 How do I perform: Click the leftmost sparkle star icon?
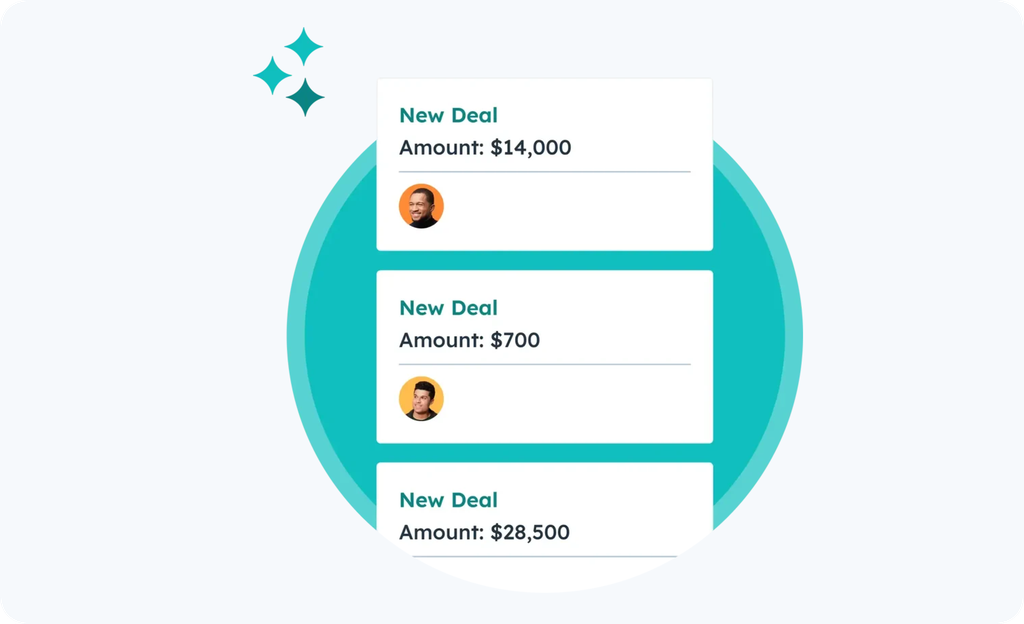pos(271,76)
